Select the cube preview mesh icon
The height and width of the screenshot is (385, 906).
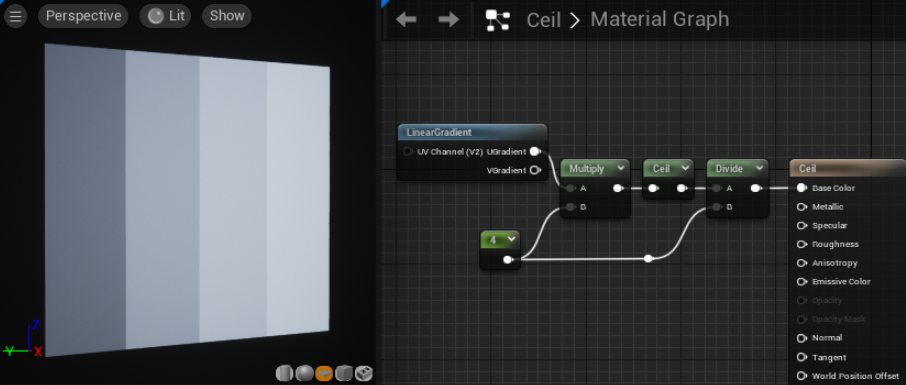pyautogui.click(x=344, y=373)
